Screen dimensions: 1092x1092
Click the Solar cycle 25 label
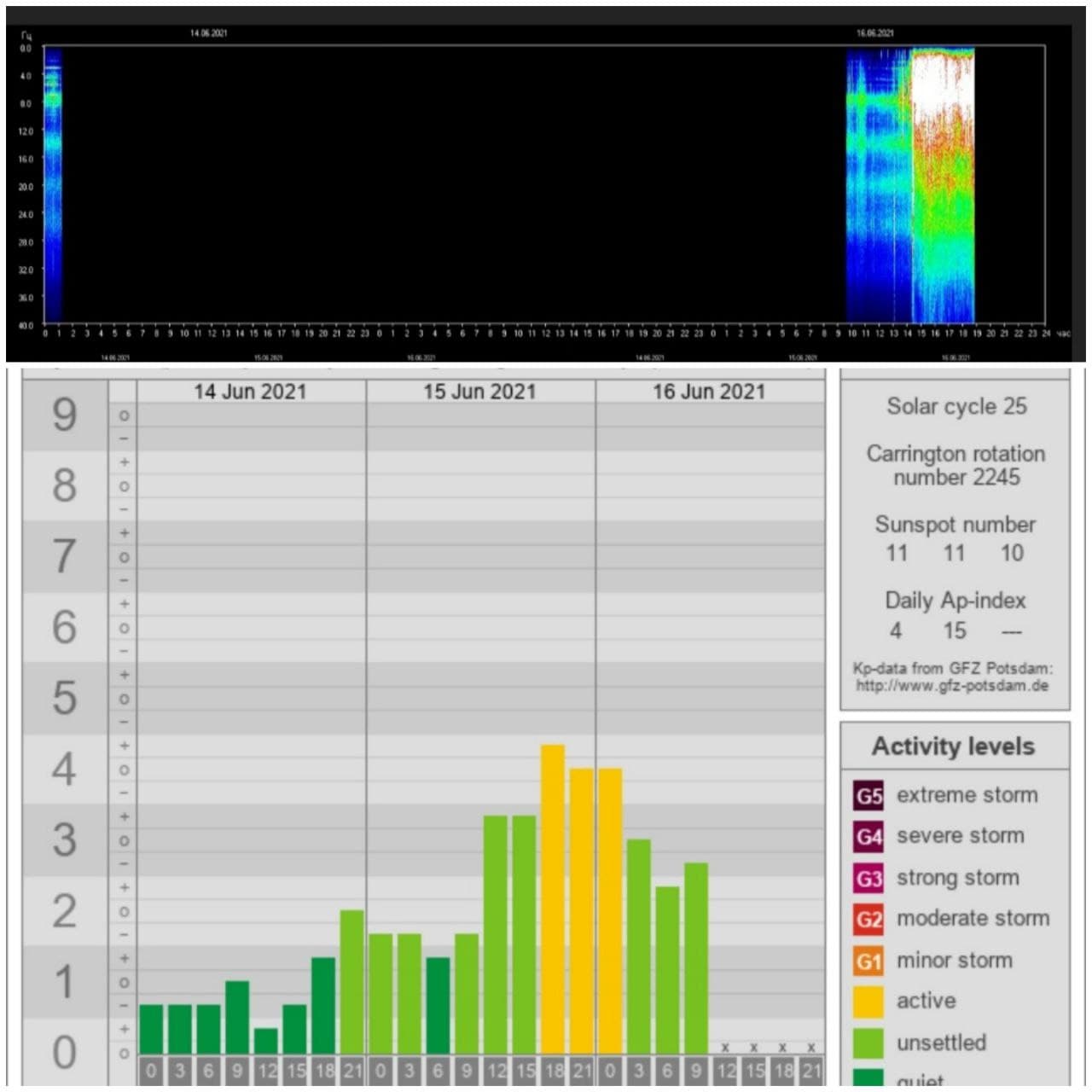coord(955,406)
